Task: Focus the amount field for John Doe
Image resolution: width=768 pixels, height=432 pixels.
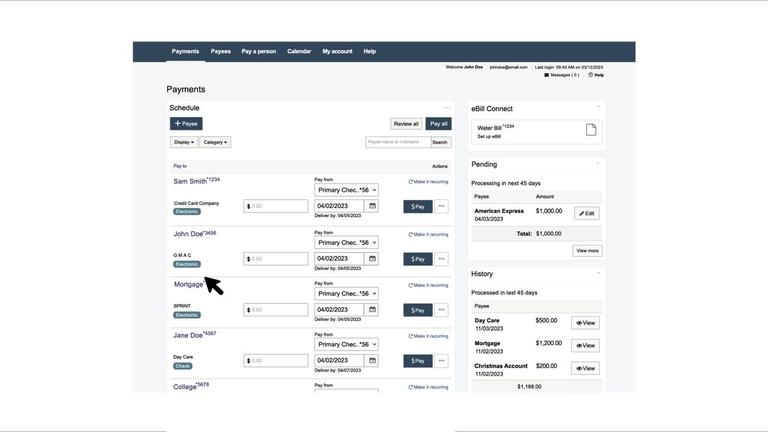Action: click(x=276, y=259)
